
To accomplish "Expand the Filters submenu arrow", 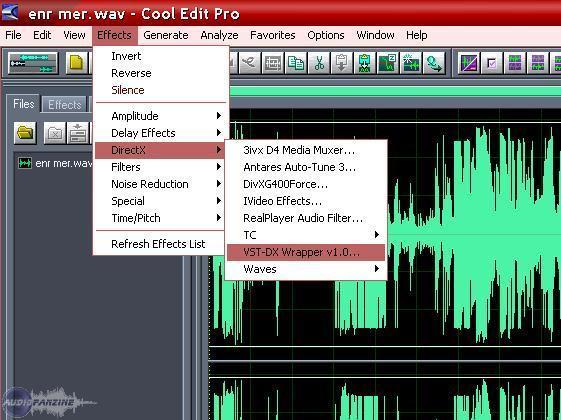I will (219, 167).
